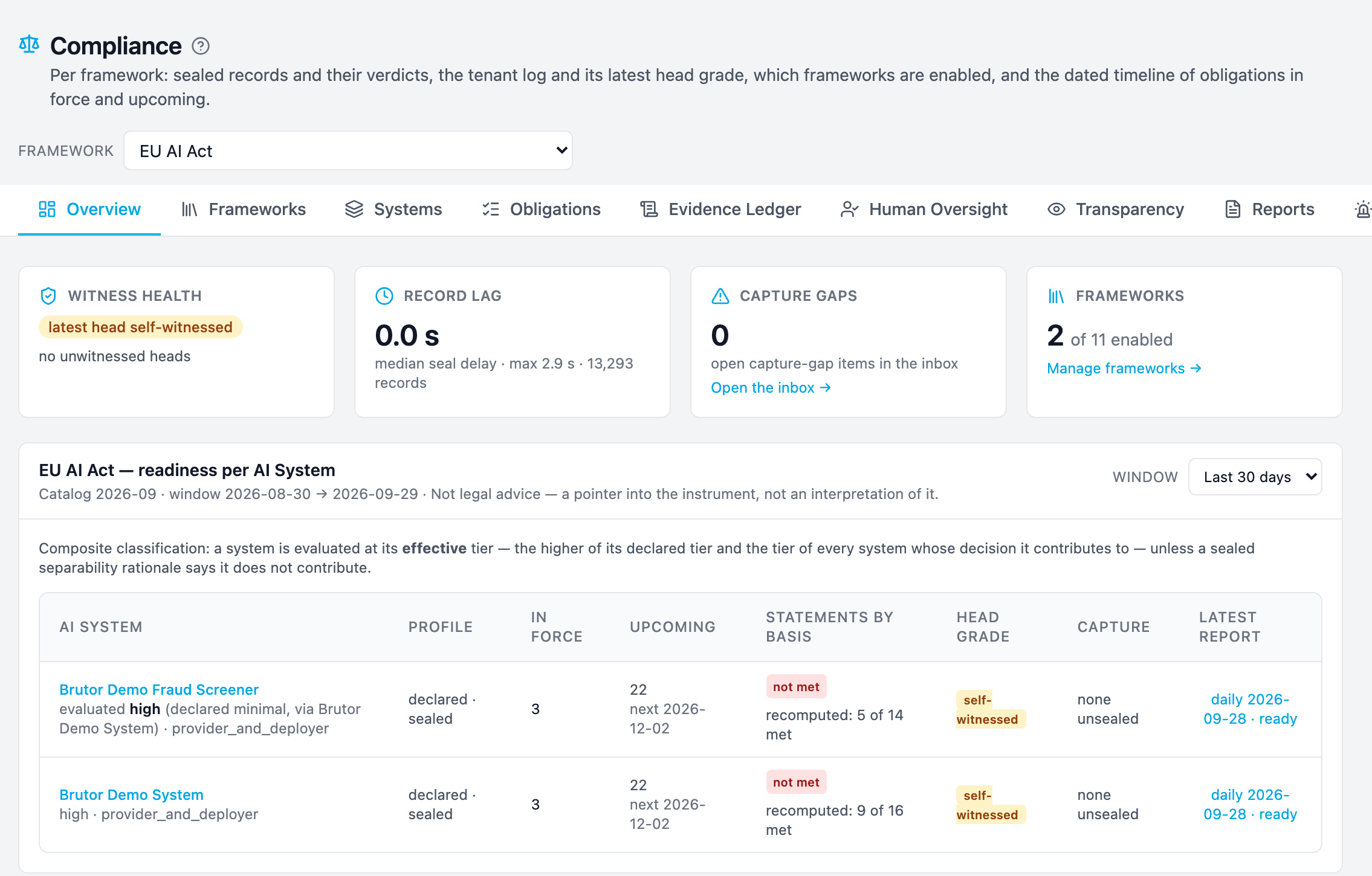Open the Human Oversight tab
This screenshot has width=1372, height=876.
(924, 210)
